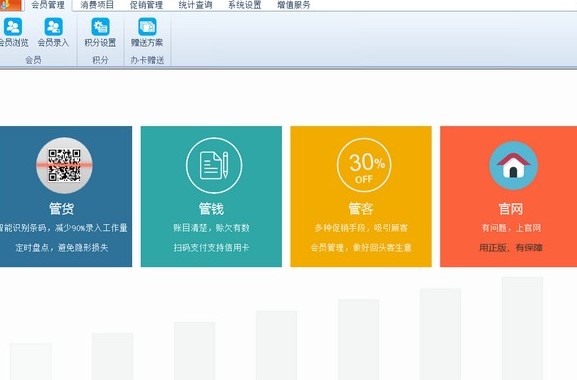Open the 官网 official website heading

[511, 209]
